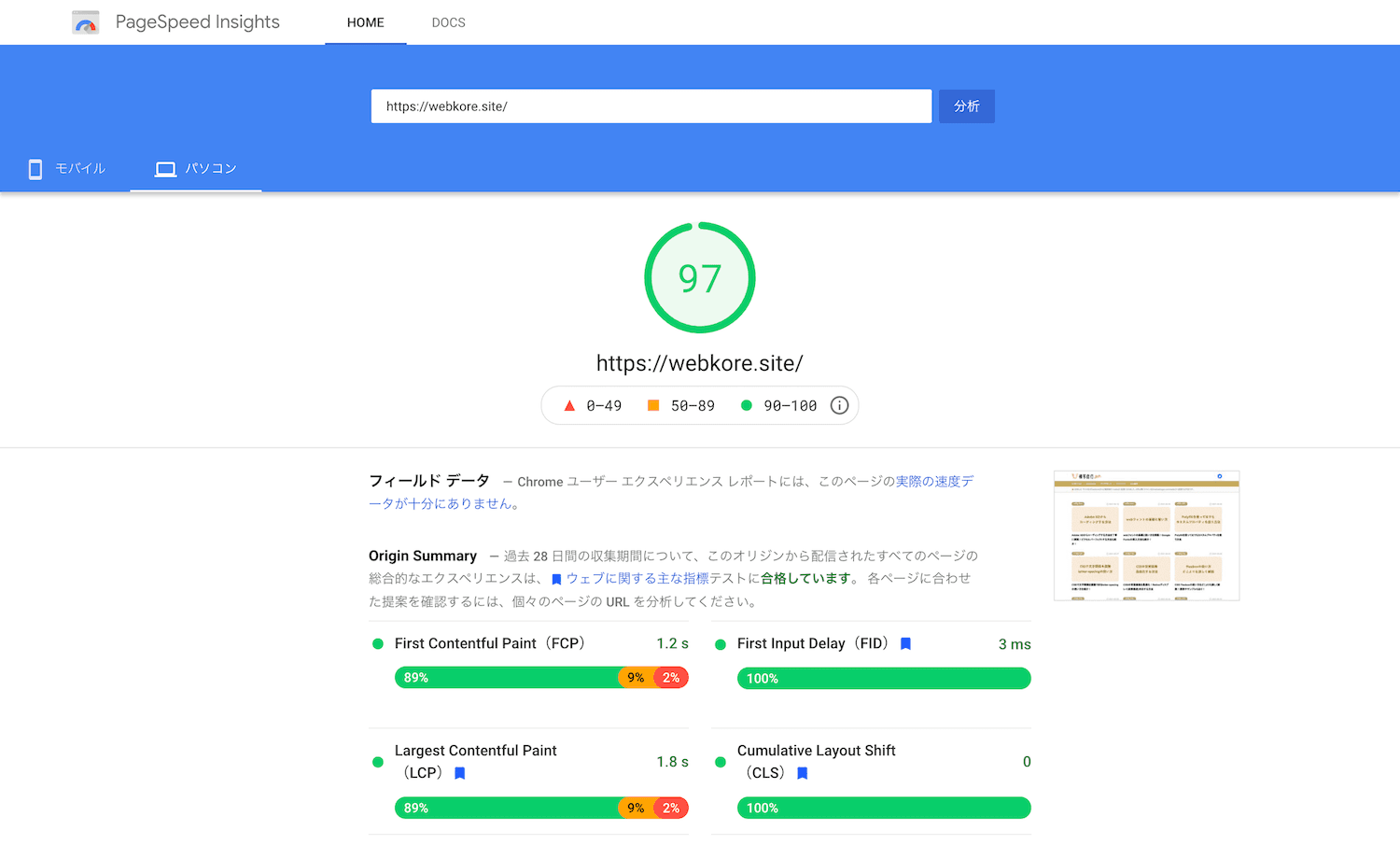Click LCP orange 9% bar segment

[x=636, y=808]
